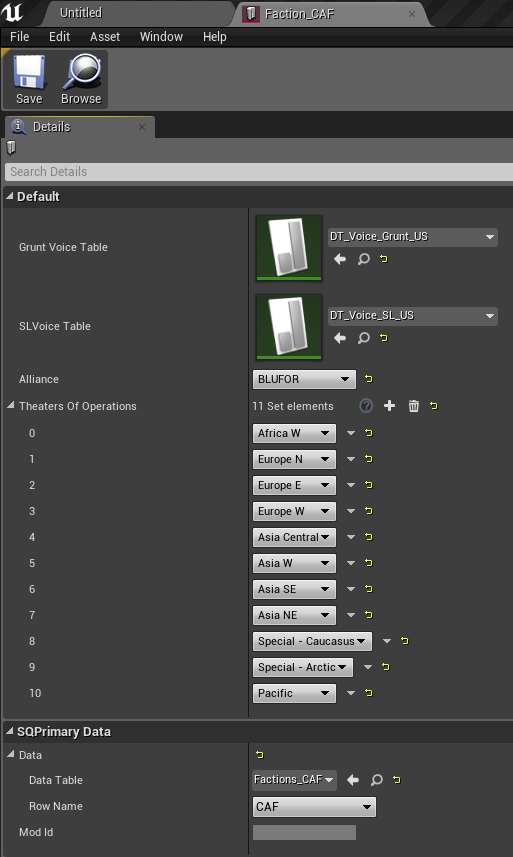Click into the Search Details field

pos(259,172)
